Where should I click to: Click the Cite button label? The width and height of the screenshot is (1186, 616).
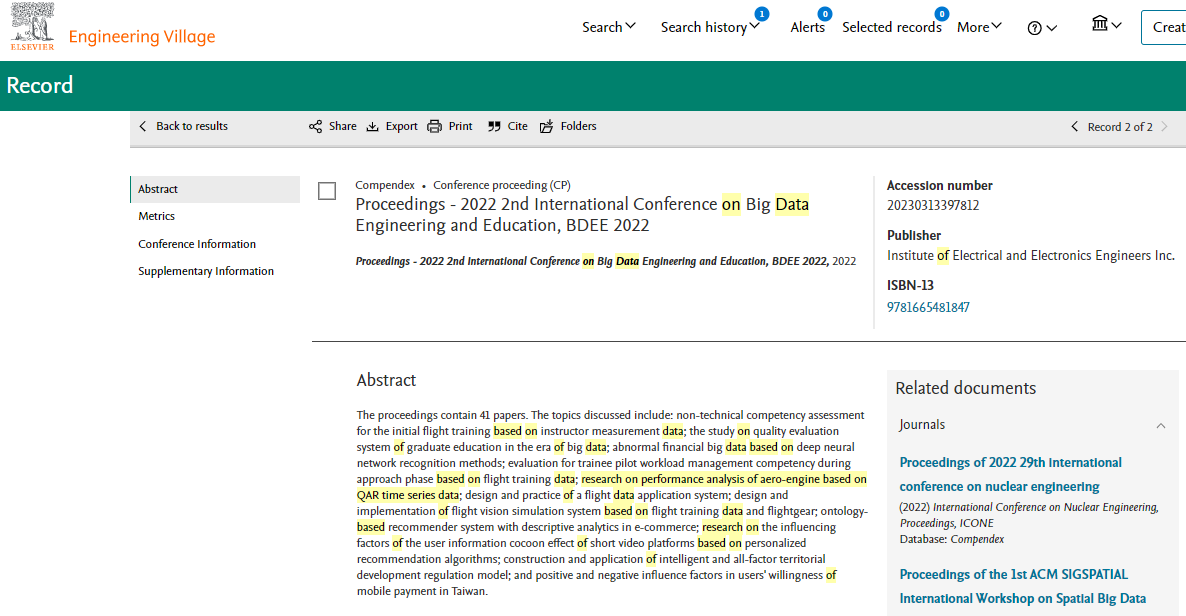coord(517,126)
